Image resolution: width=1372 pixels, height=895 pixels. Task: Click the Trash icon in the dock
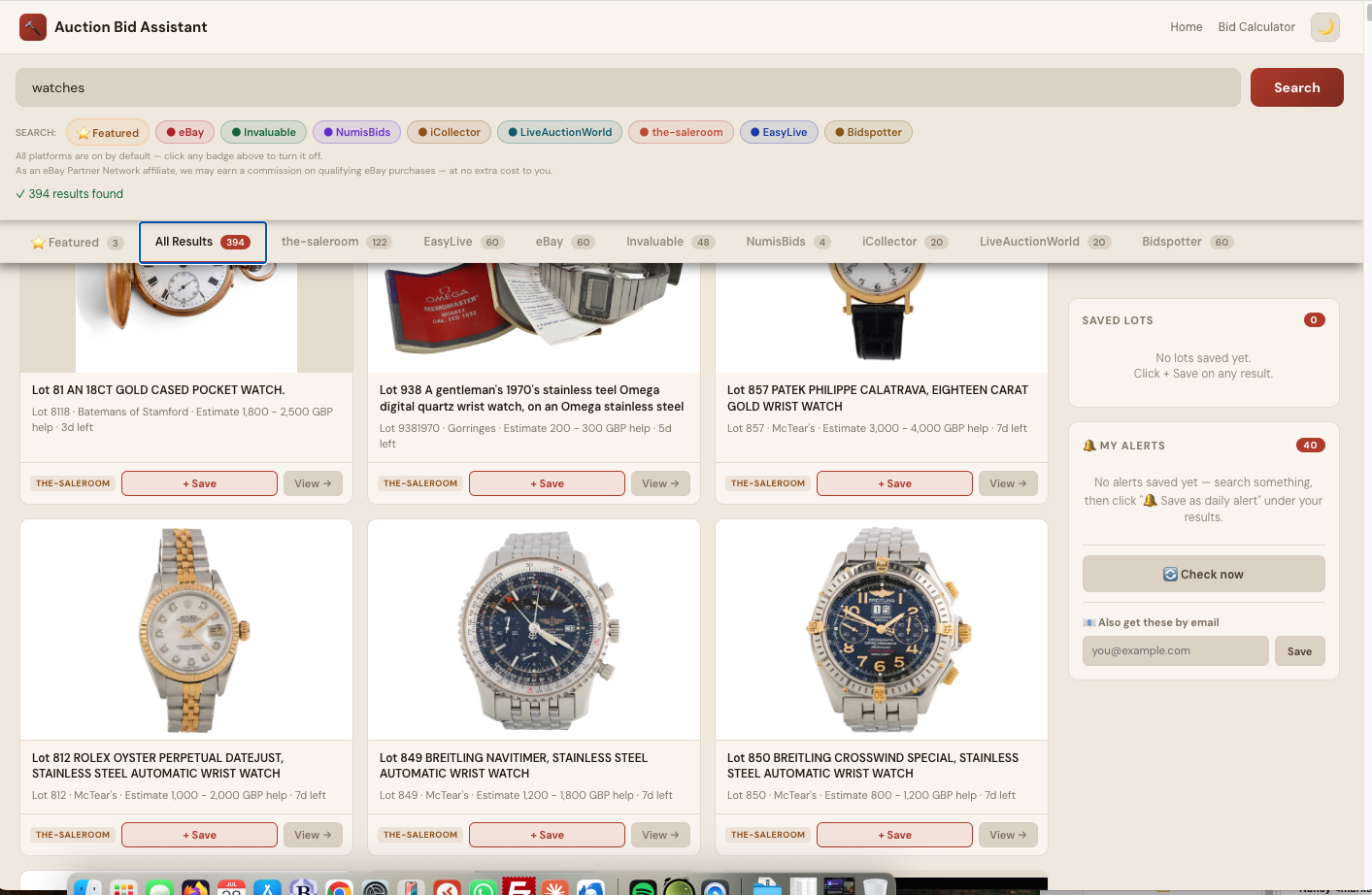coord(875,887)
